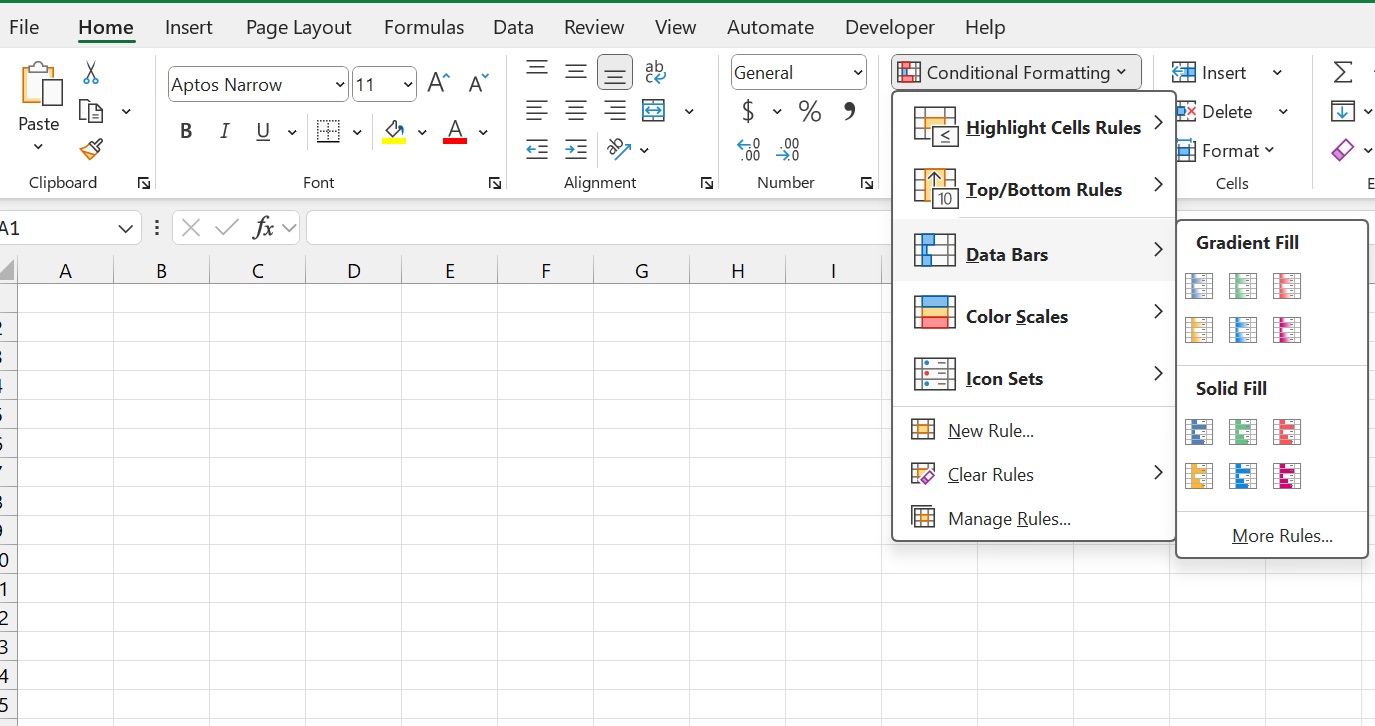Click the Cut scissors icon

point(91,73)
